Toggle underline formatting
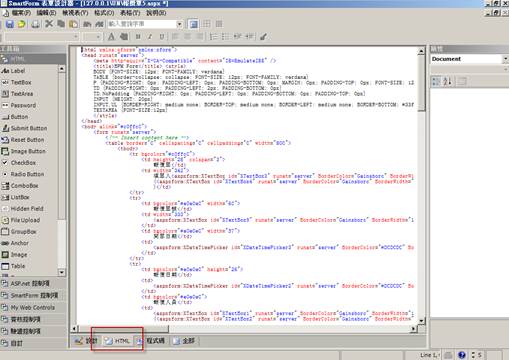 [162, 37]
